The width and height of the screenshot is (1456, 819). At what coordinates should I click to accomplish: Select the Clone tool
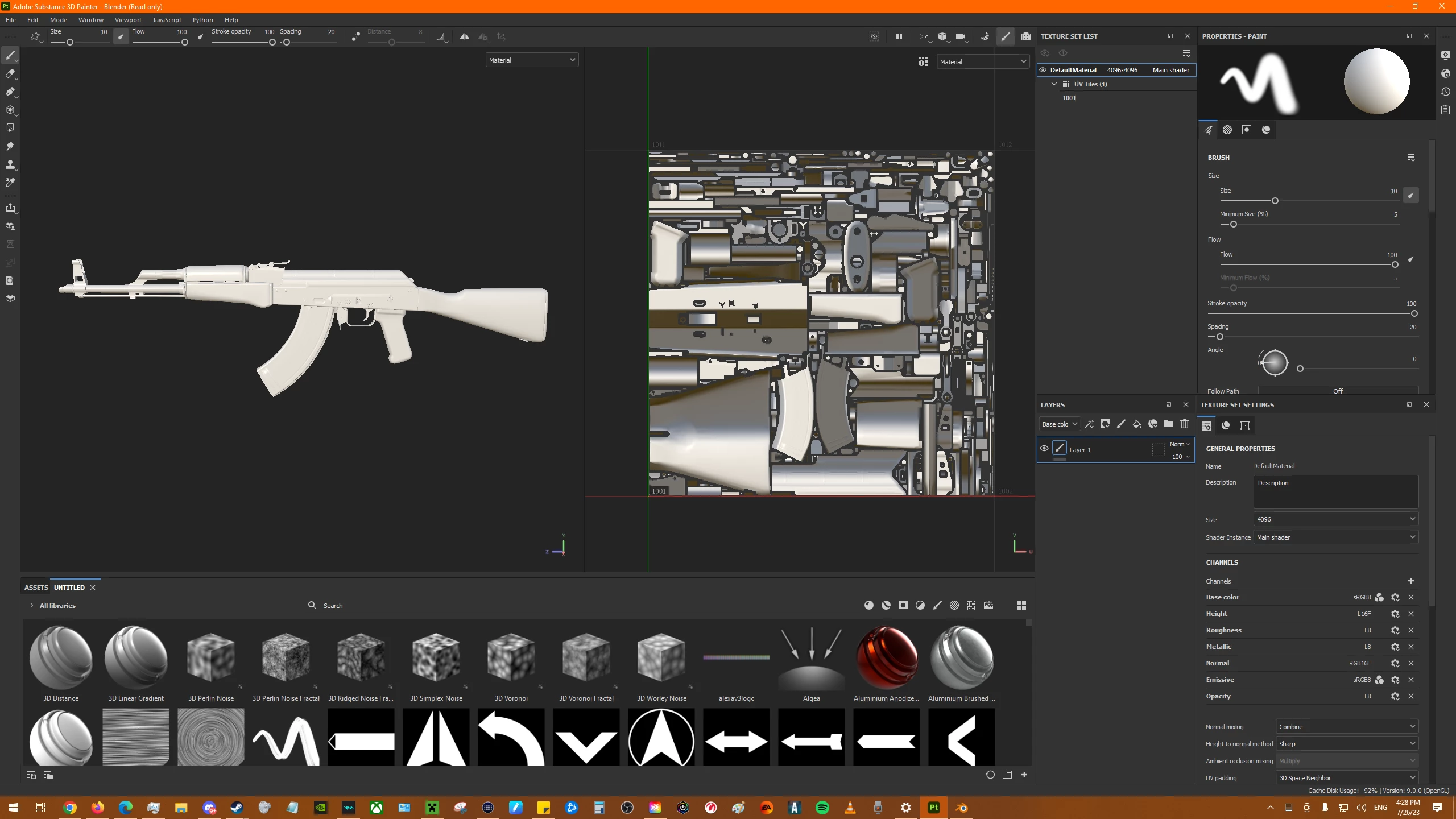[x=10, y=164]
